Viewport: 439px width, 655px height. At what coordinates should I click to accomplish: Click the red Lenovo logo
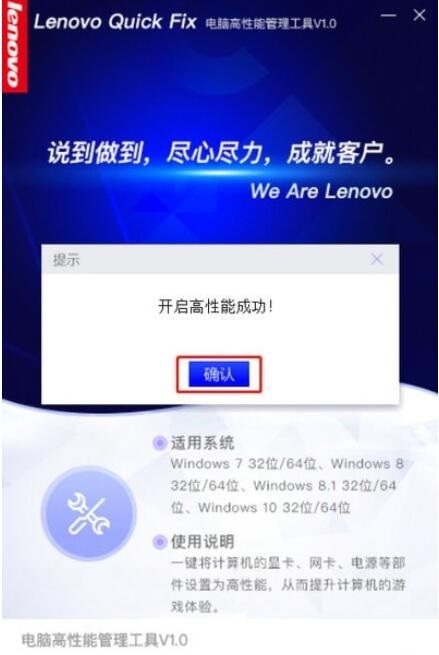tap(15, 46)
